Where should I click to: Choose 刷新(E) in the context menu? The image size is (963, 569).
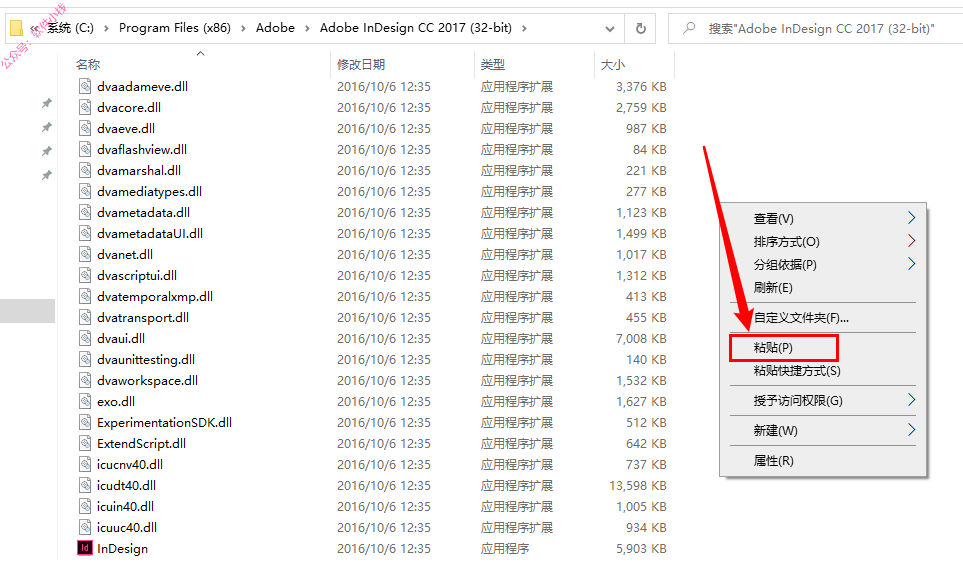[x=823, y=288]
